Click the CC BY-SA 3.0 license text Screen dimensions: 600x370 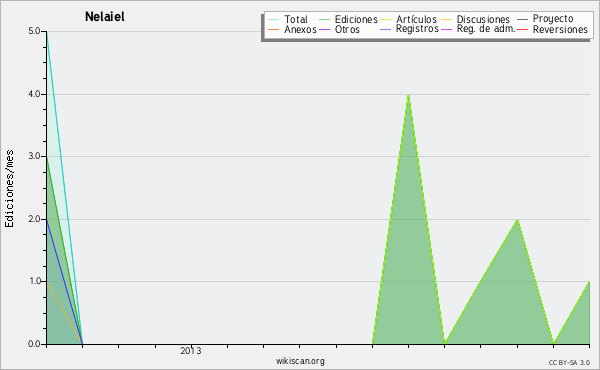coord(569,363)
